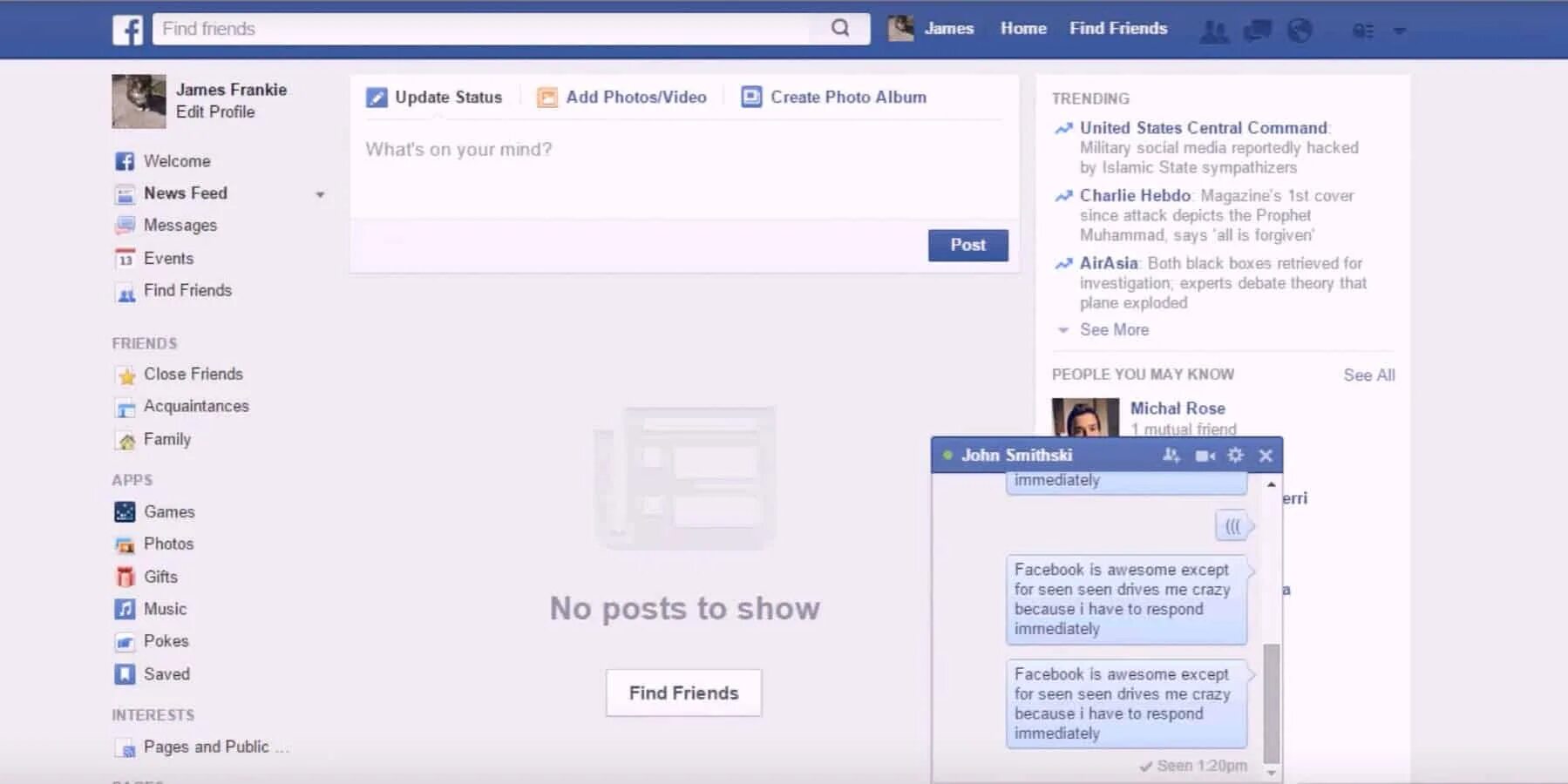The image size is (1568, 784).
Task: Open Find Friends in the top bar
Action: 1118,29
